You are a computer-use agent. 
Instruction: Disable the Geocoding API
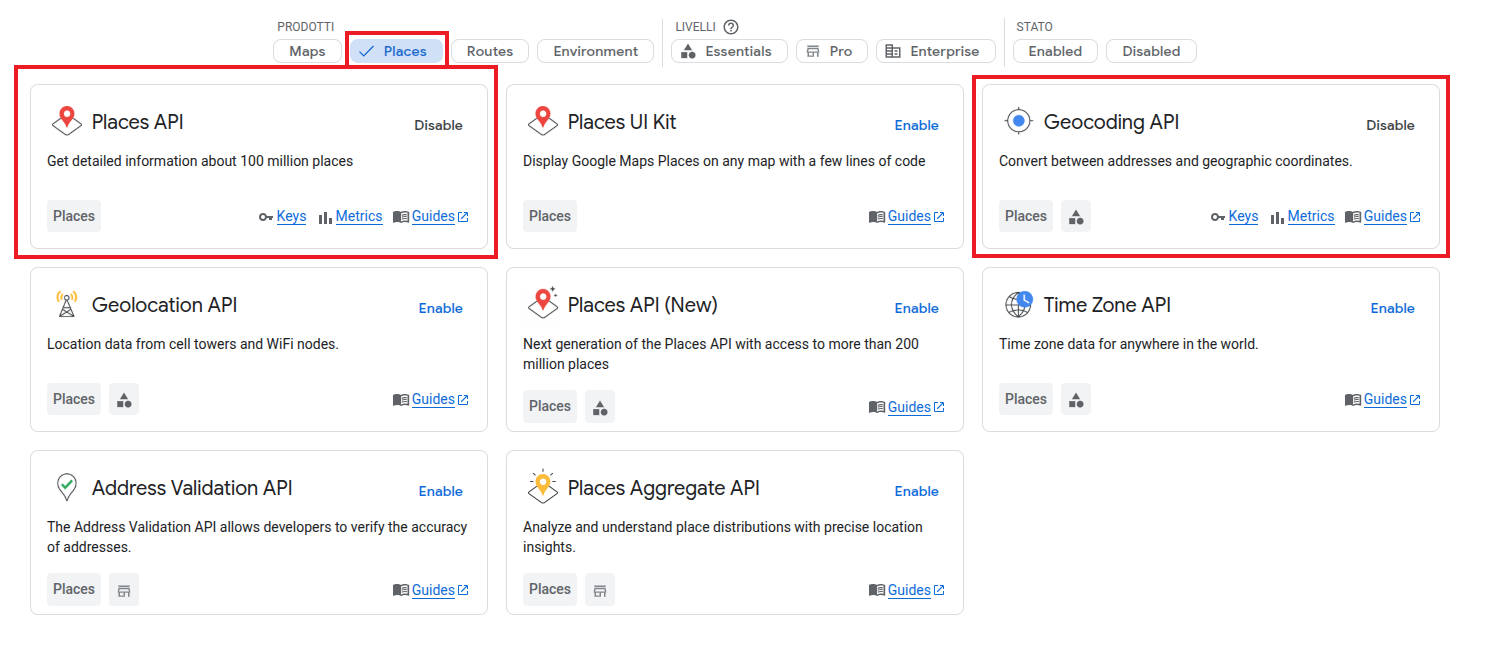coord(1391,125)
